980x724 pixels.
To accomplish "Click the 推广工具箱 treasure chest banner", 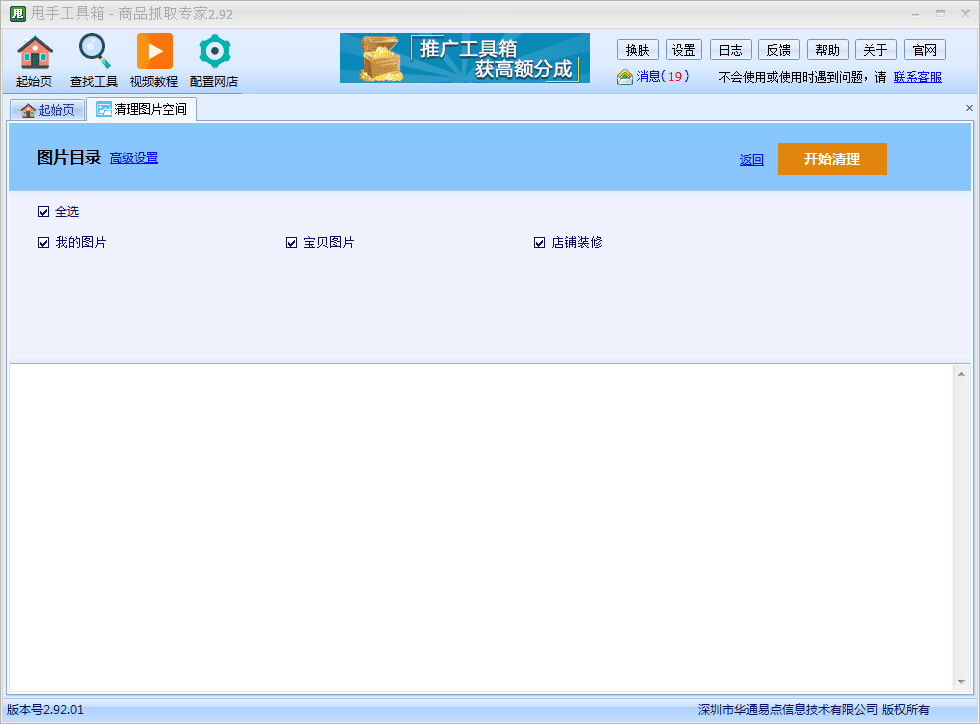I will 464,58.
